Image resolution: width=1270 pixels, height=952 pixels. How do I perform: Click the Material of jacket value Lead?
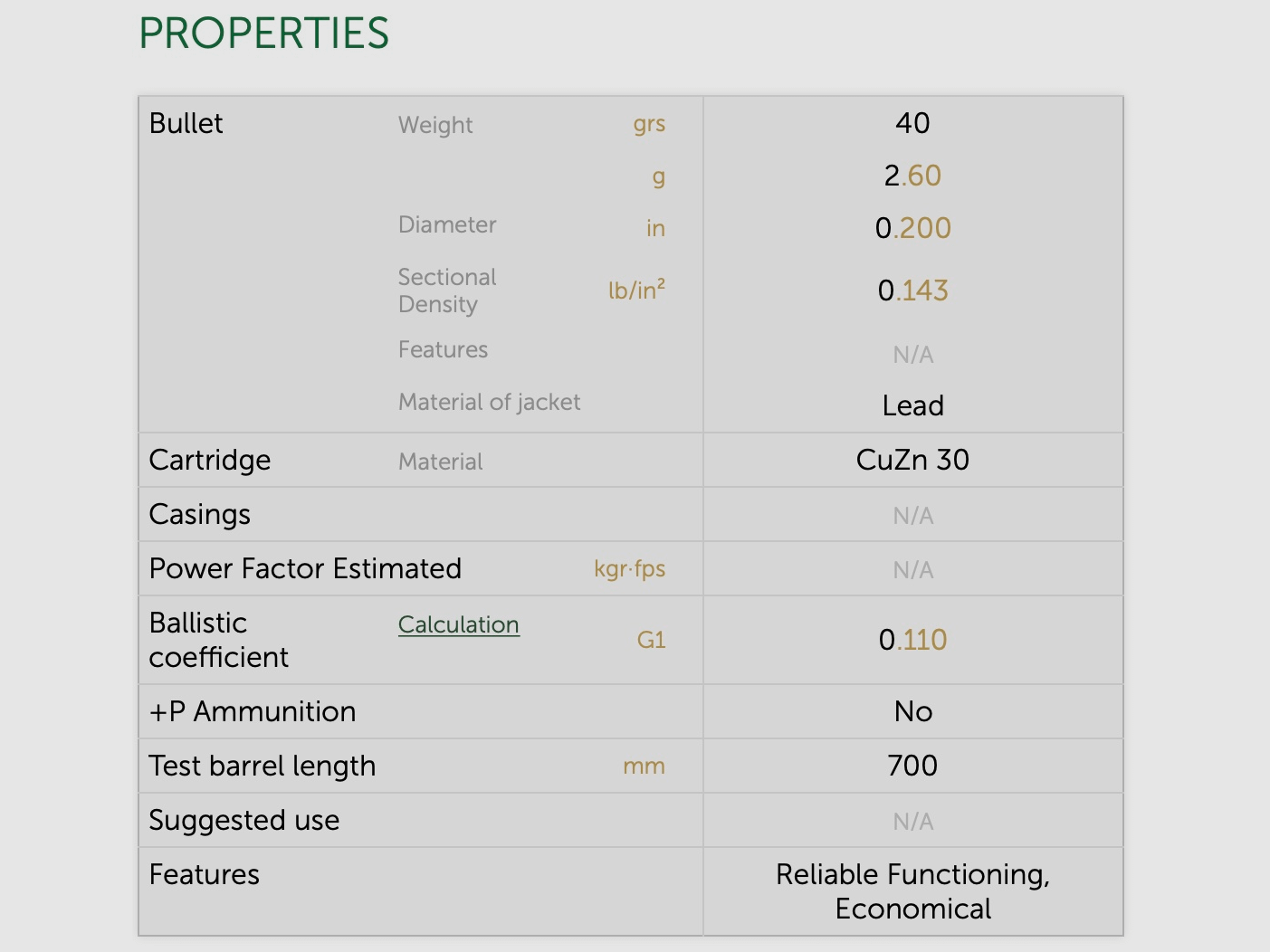[913, 405]
